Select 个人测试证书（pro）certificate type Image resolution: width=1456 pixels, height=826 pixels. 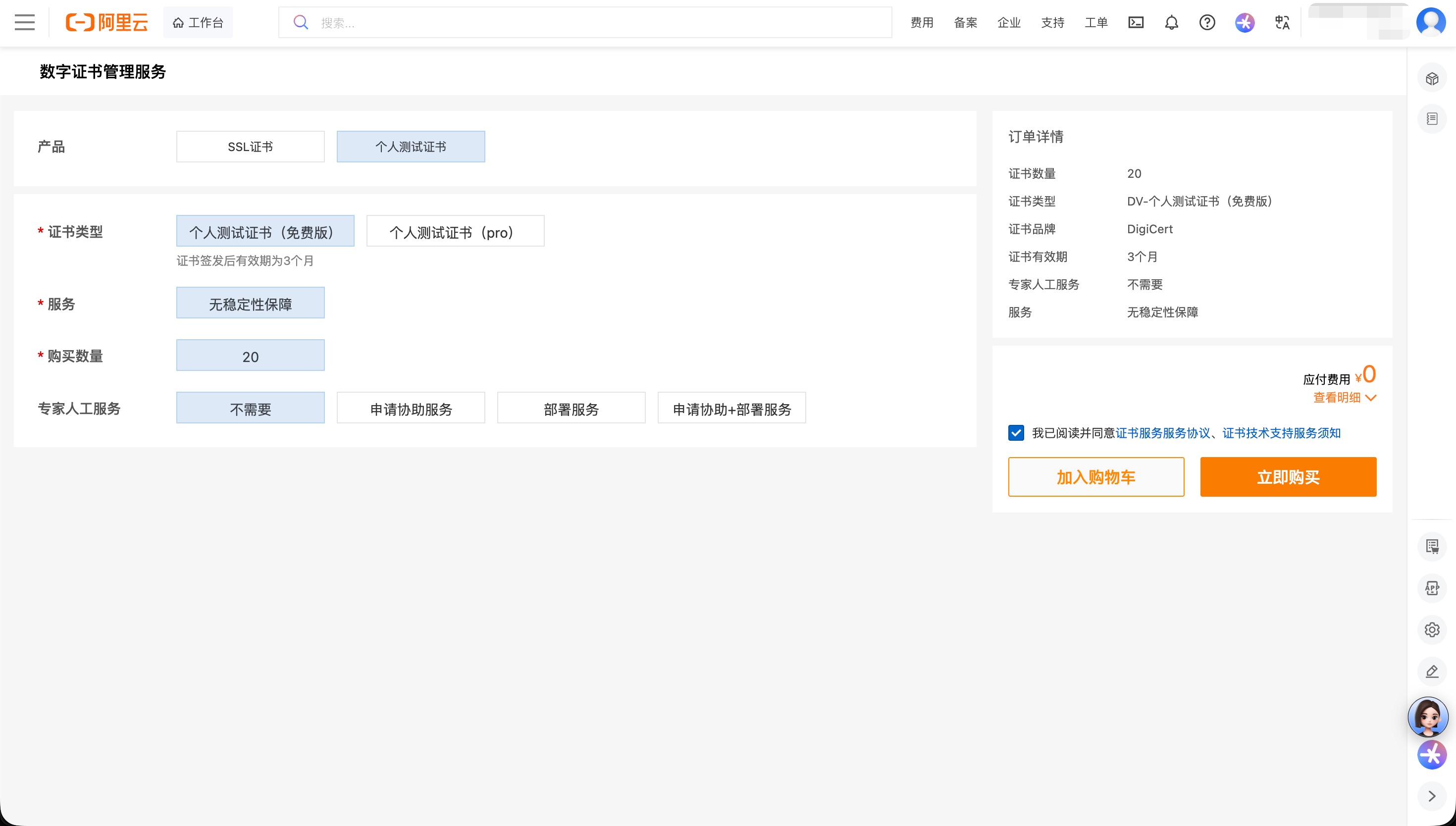click(455, 231)
